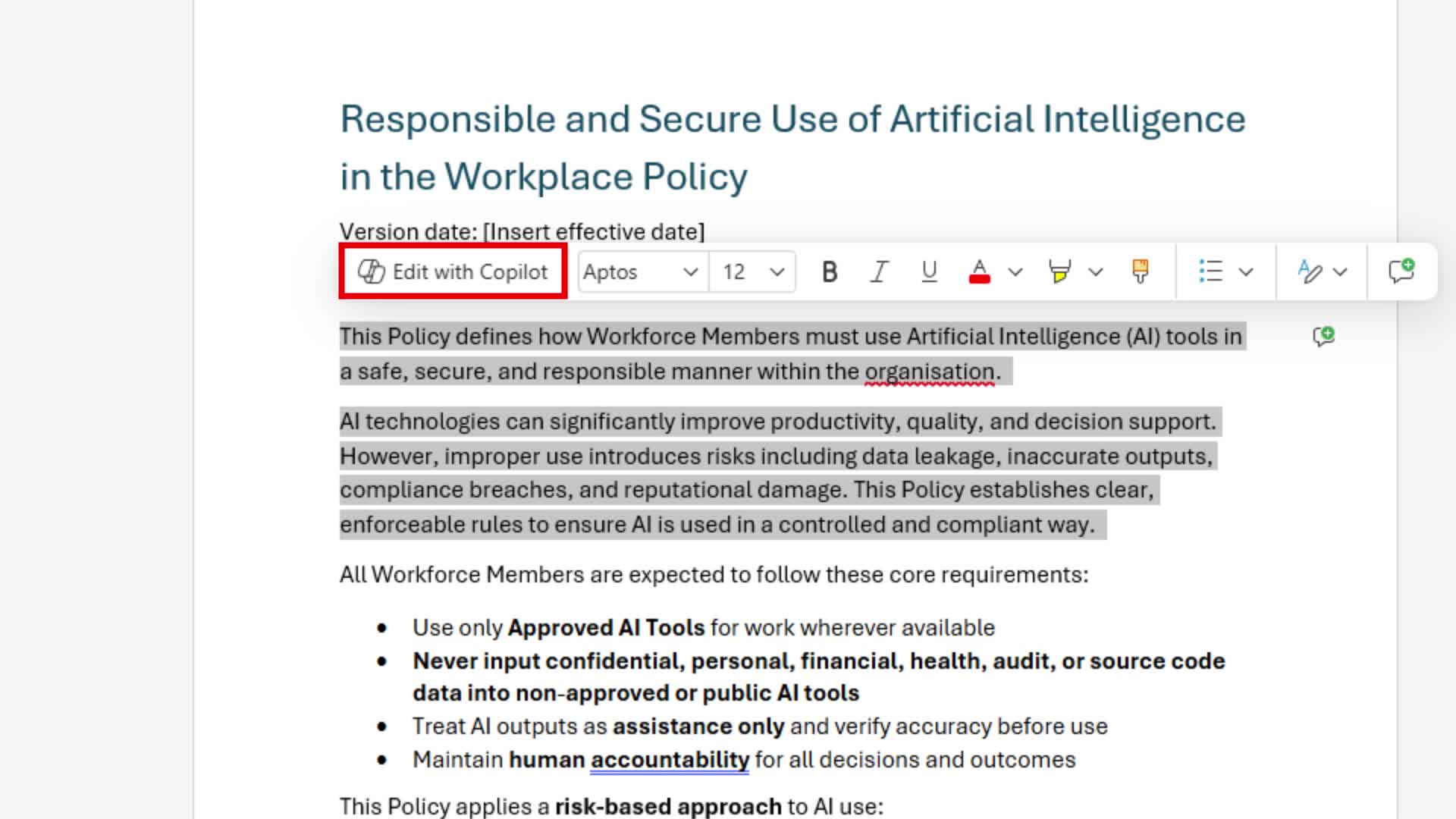Toggle Bold formatting
Screen dimensions: 1456x819
[x=830, y=271]
